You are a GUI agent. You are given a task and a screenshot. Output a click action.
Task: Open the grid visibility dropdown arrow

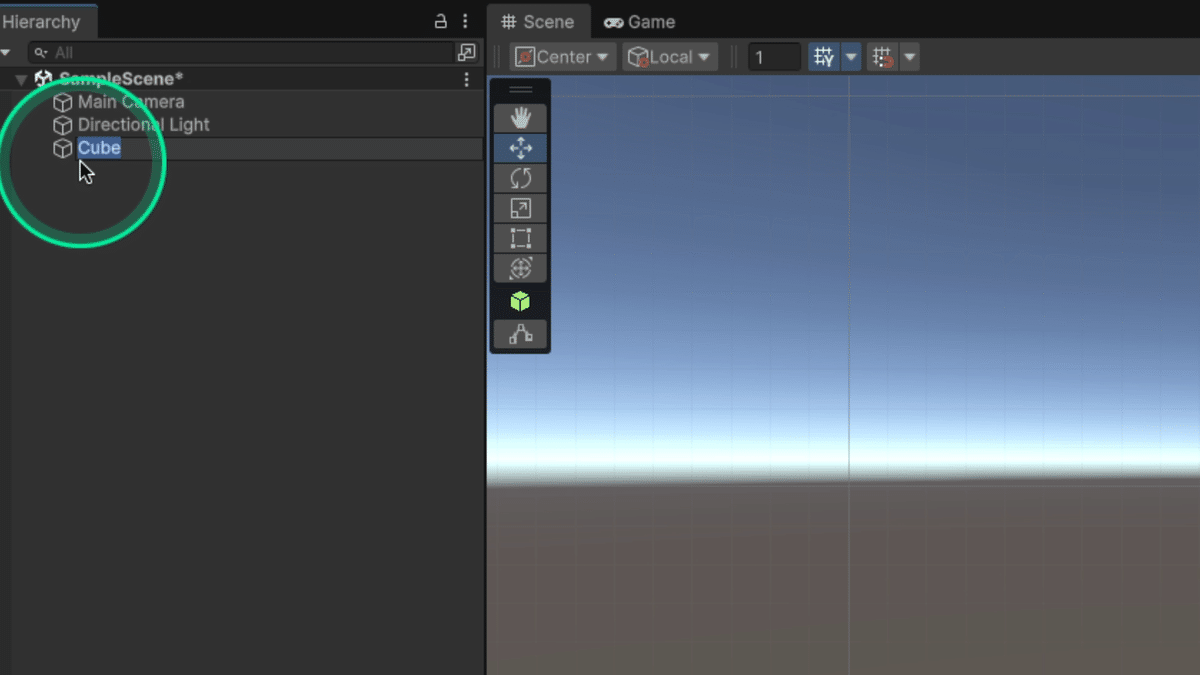851,57
